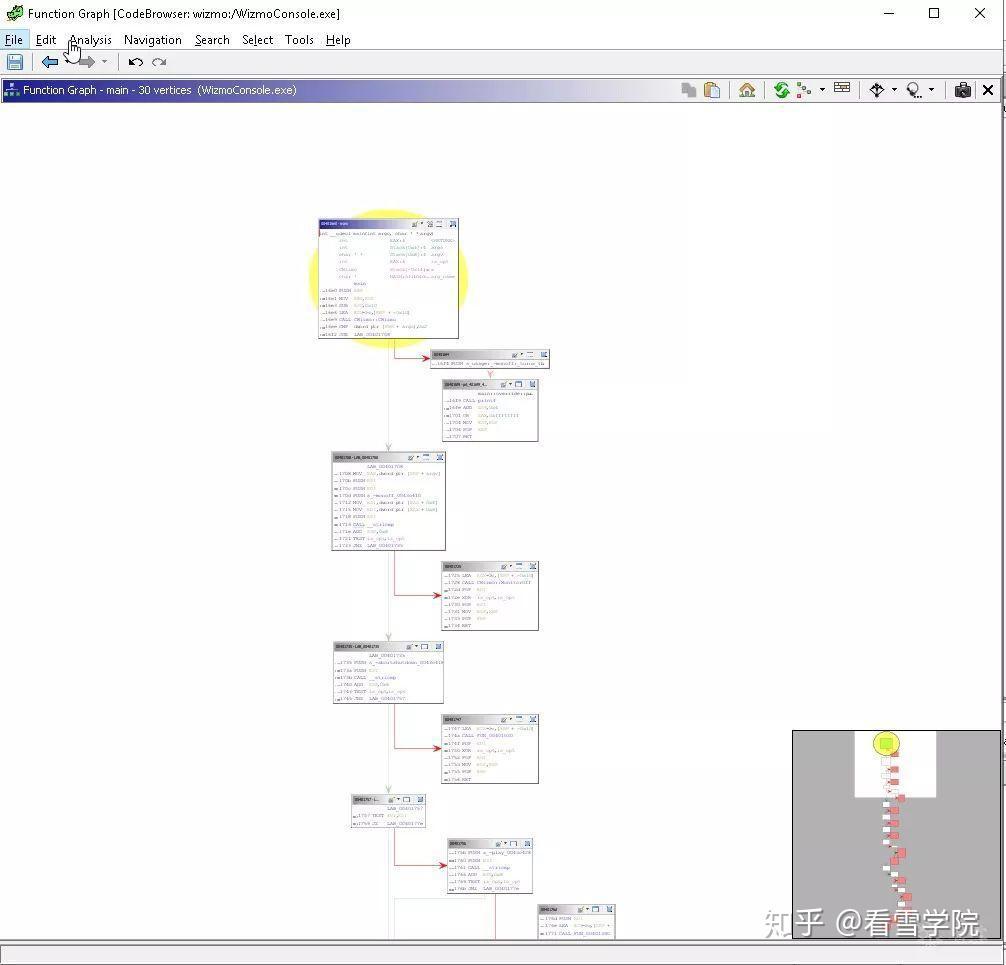Click the Paste clipboard icon in graph header
The height and width of the screenshot is (965, 1006).
[712, 90]
